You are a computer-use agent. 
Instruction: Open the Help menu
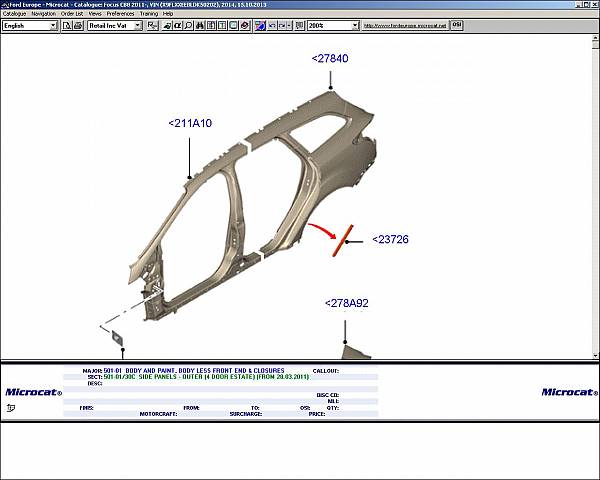pyautogui.click(x=168, y=14)
